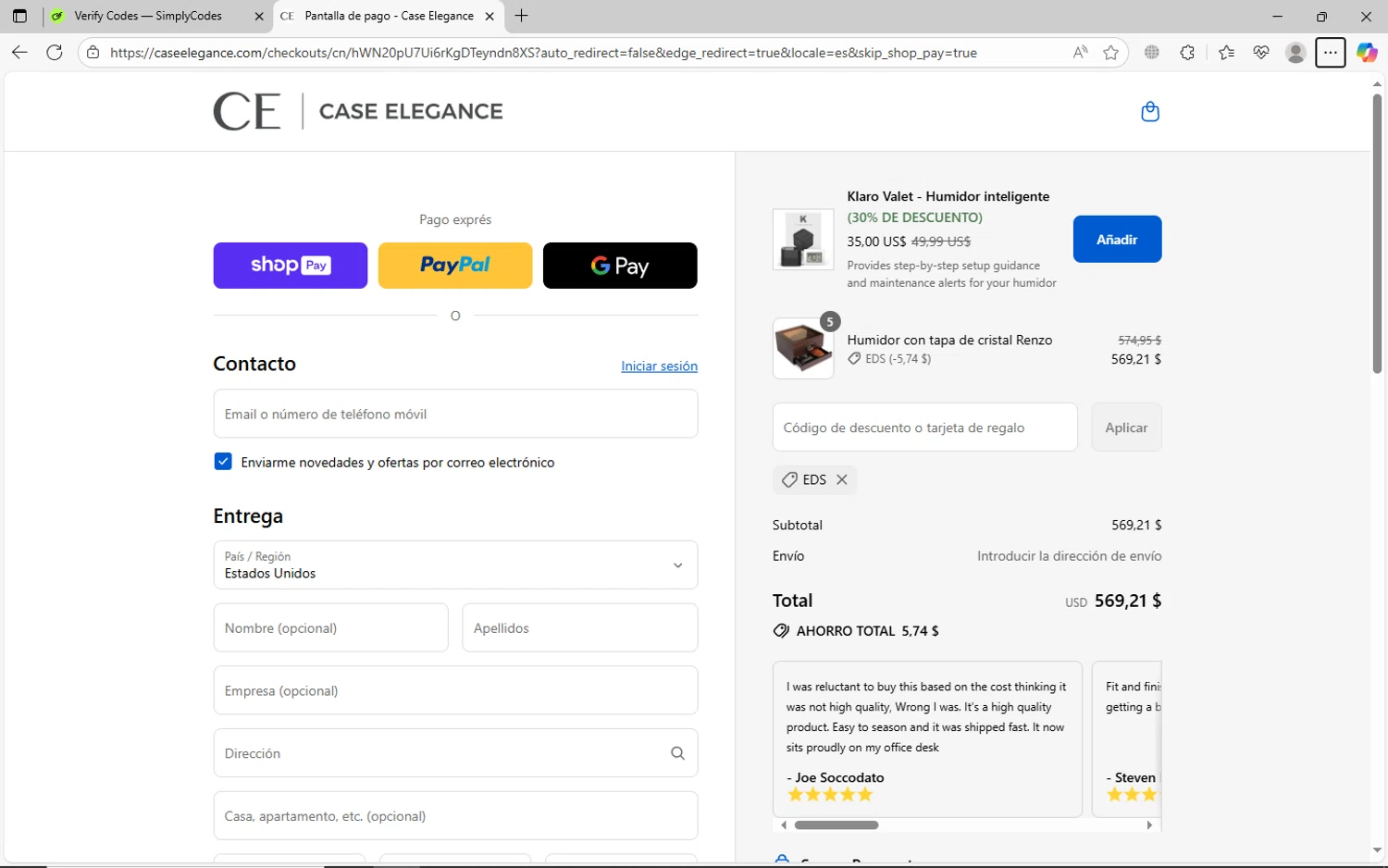Focus the Empresa (opcional) field
The width and height of the screenshot is (1388, 868).
455,690
